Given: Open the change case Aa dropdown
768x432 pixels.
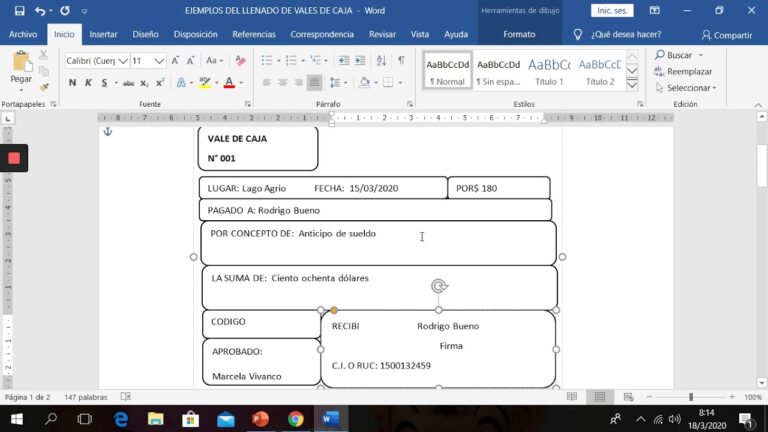Looking at the screenshot, I should coord(214,60).
